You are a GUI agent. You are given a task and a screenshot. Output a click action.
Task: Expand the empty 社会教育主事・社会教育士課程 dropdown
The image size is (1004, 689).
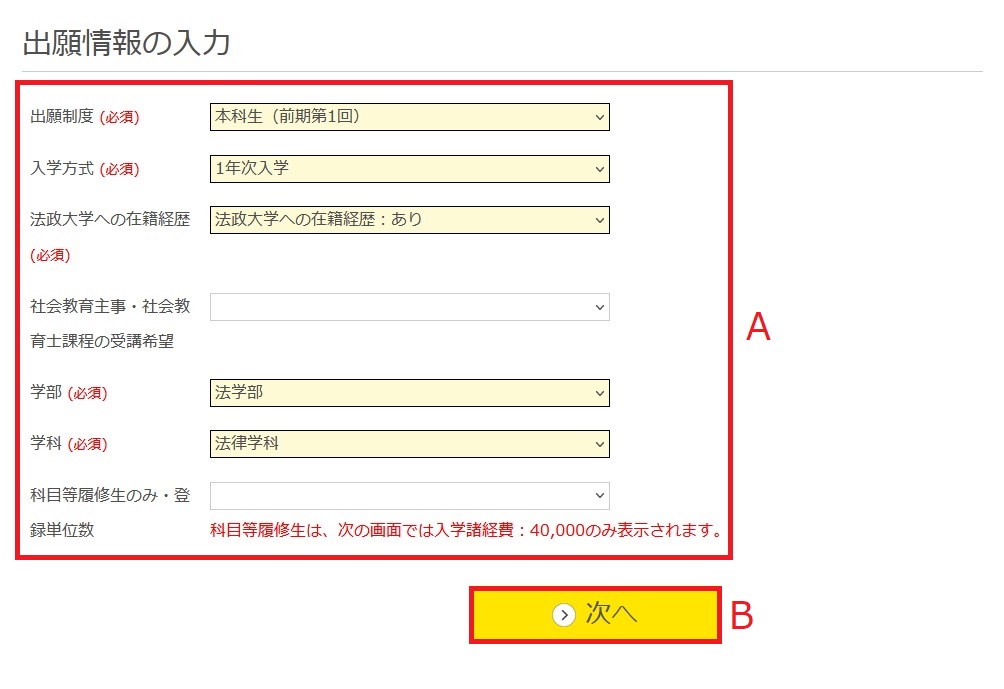(410, 307)
